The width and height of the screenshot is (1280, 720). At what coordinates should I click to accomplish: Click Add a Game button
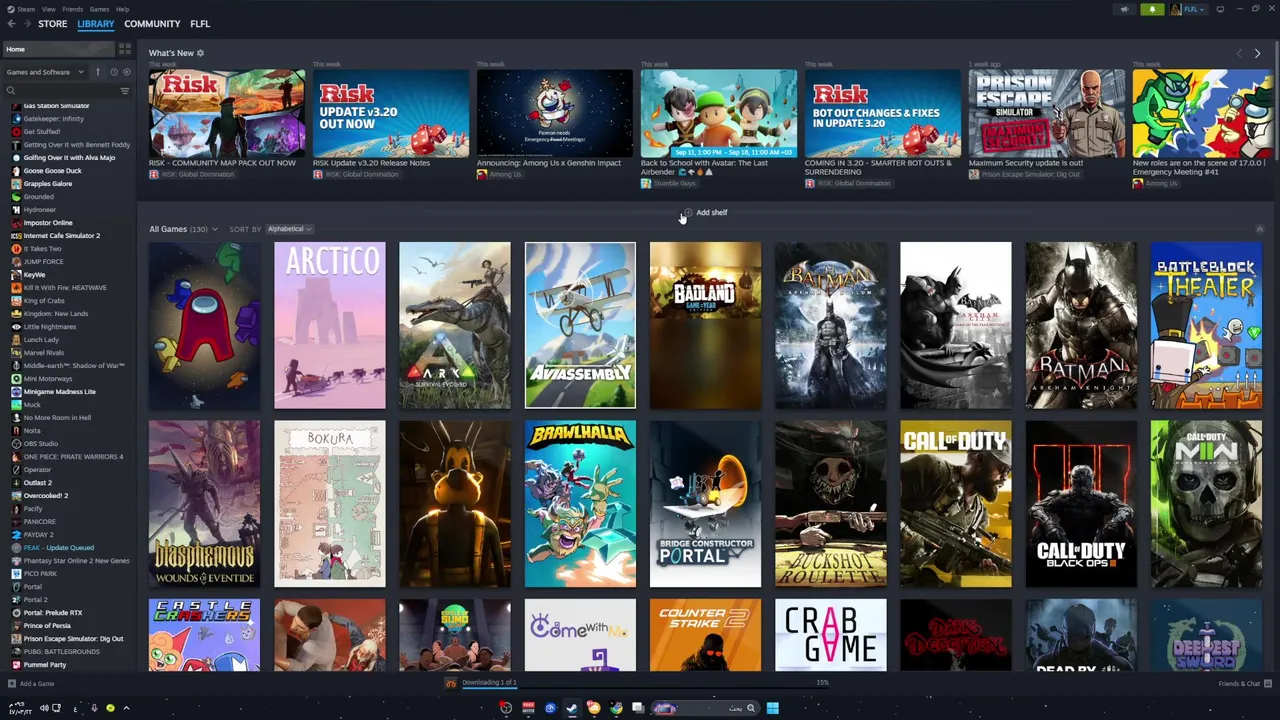(x=31, y=684)
